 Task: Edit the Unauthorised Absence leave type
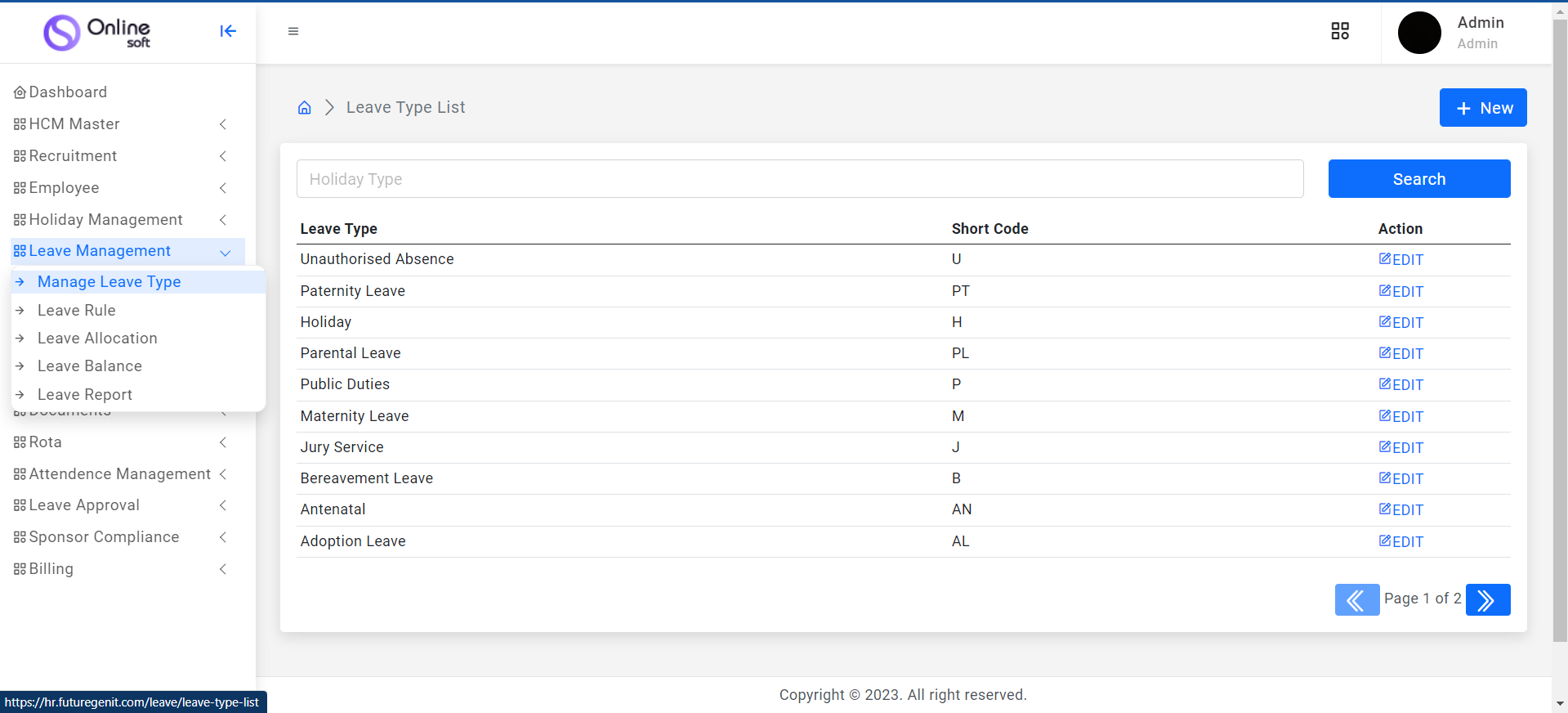click(1401, 260)
